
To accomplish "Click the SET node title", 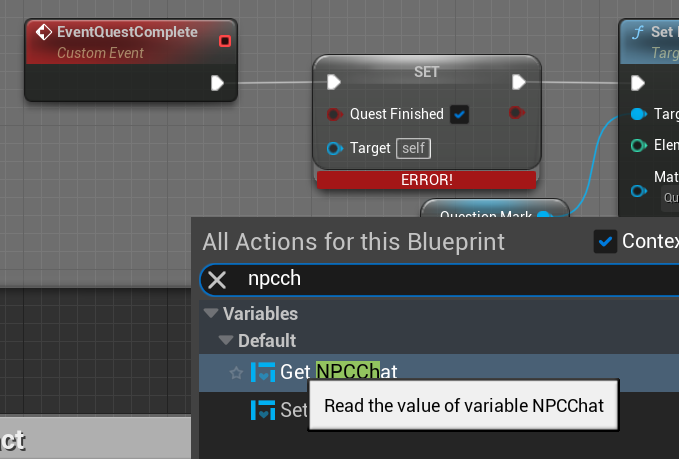I will [x=427, y=72].
